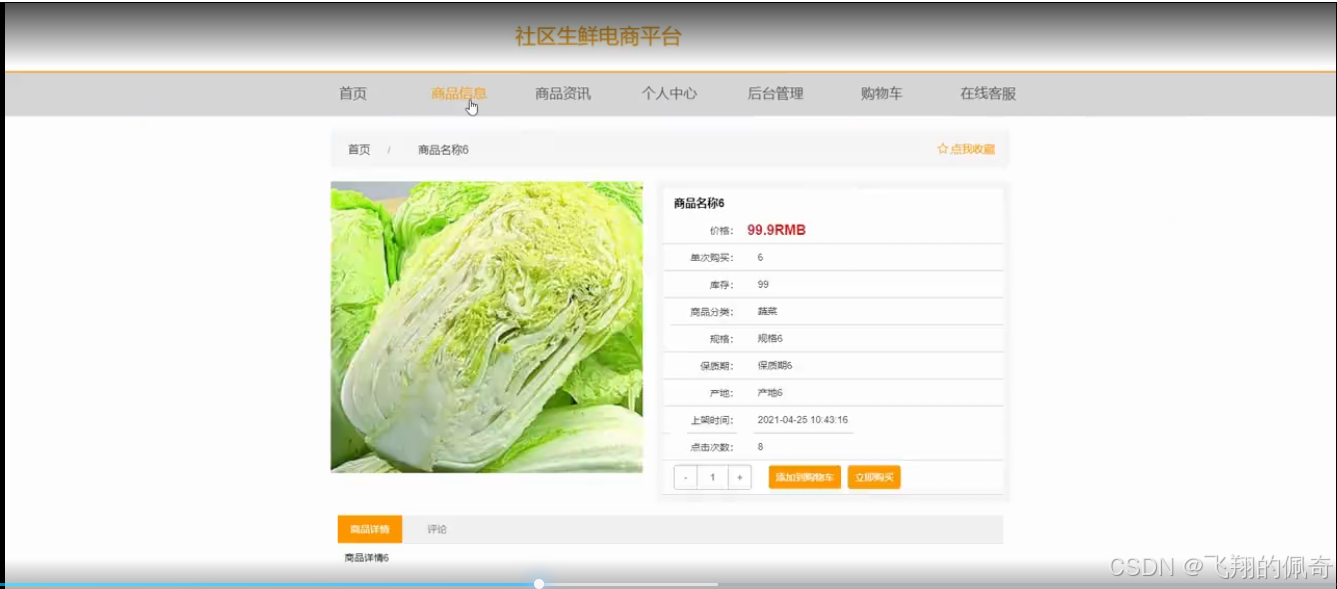Click the video progress bar handle

pyautogui.click(x=539, y=583)
